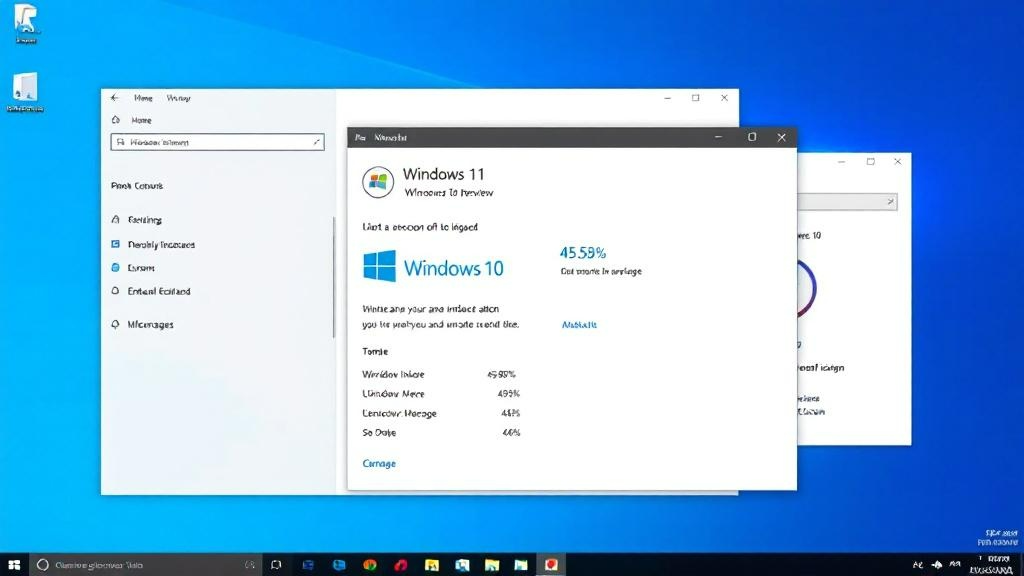Select the table row showing 499%
Image resolution: width=1024 pixels, height=576 pixels.
coord(441,394)
